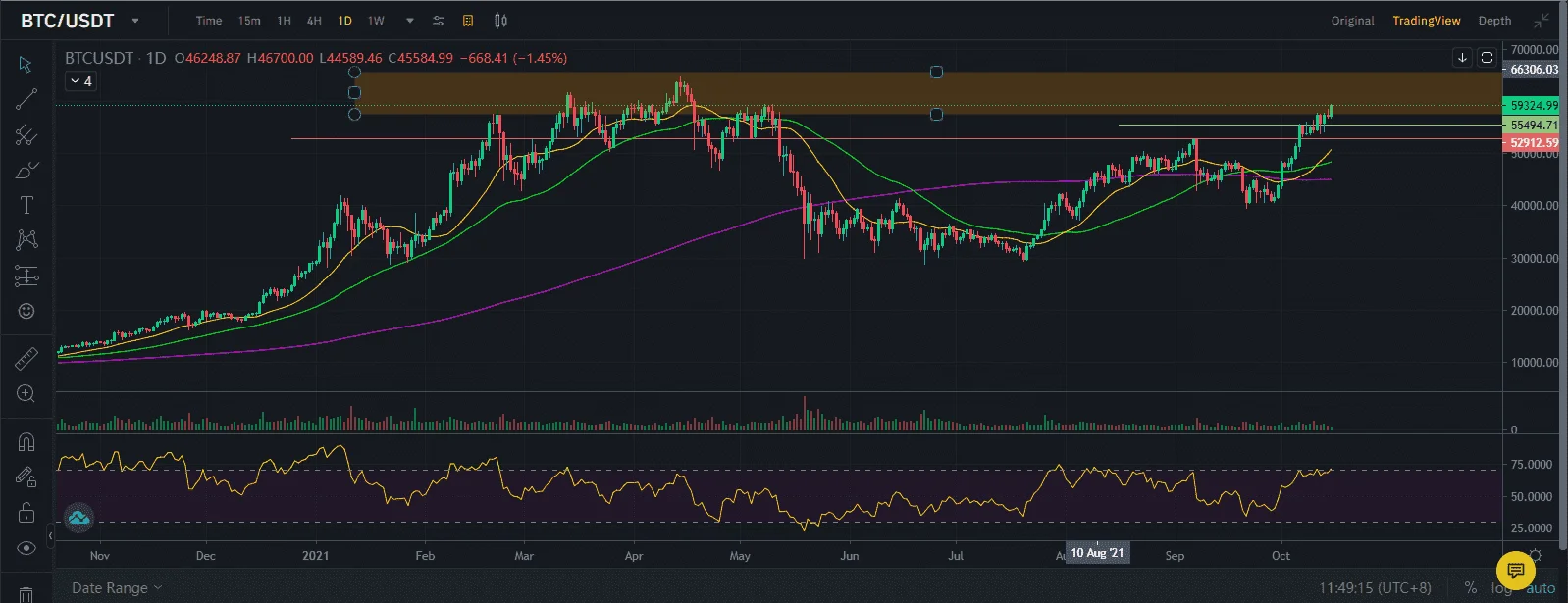
Task: Open chart settings sliders icon
Action: coord(439,21)
